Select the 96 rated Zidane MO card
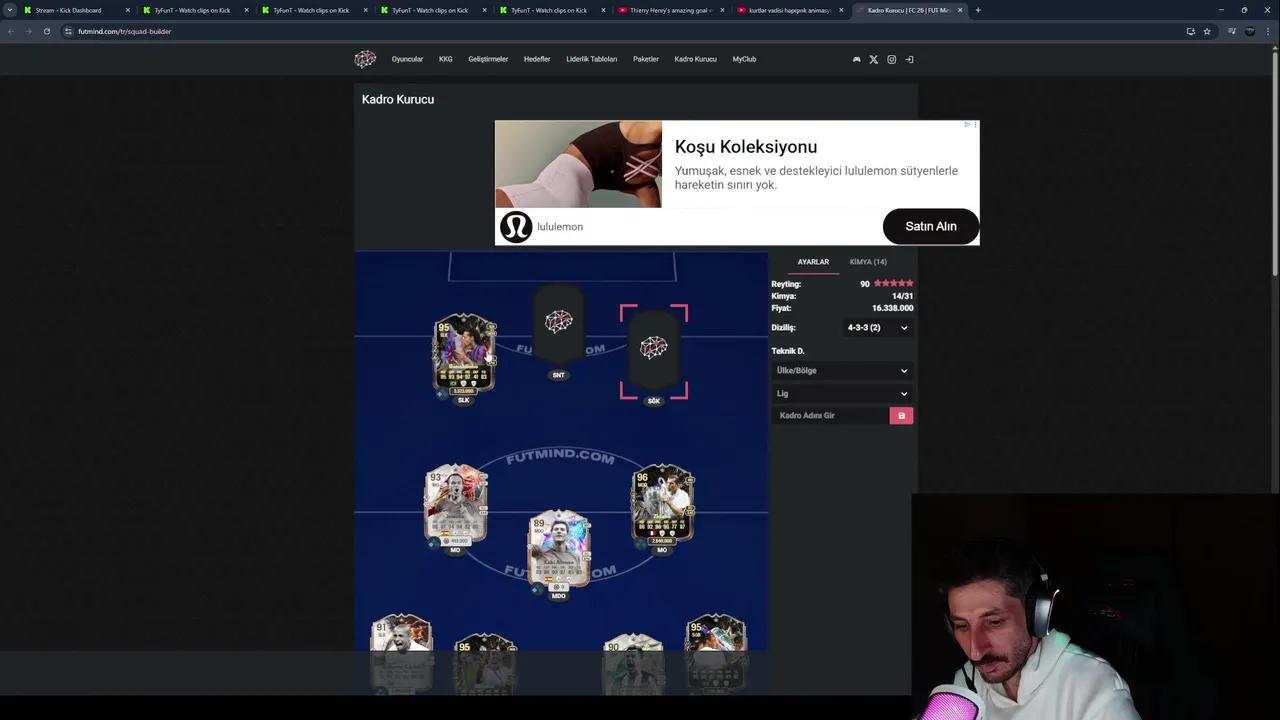The height and width of the screenshot is (720, 1280). tap(662, 504)
